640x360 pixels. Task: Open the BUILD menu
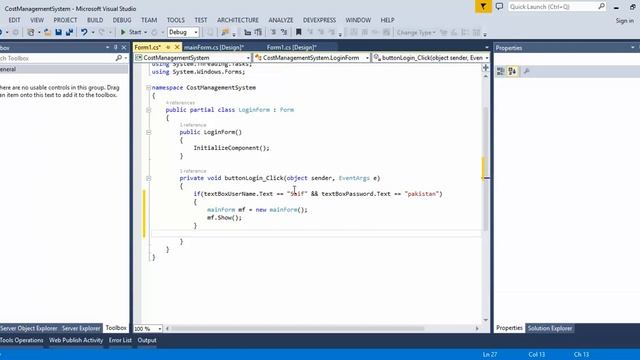[x=95, y=20]
